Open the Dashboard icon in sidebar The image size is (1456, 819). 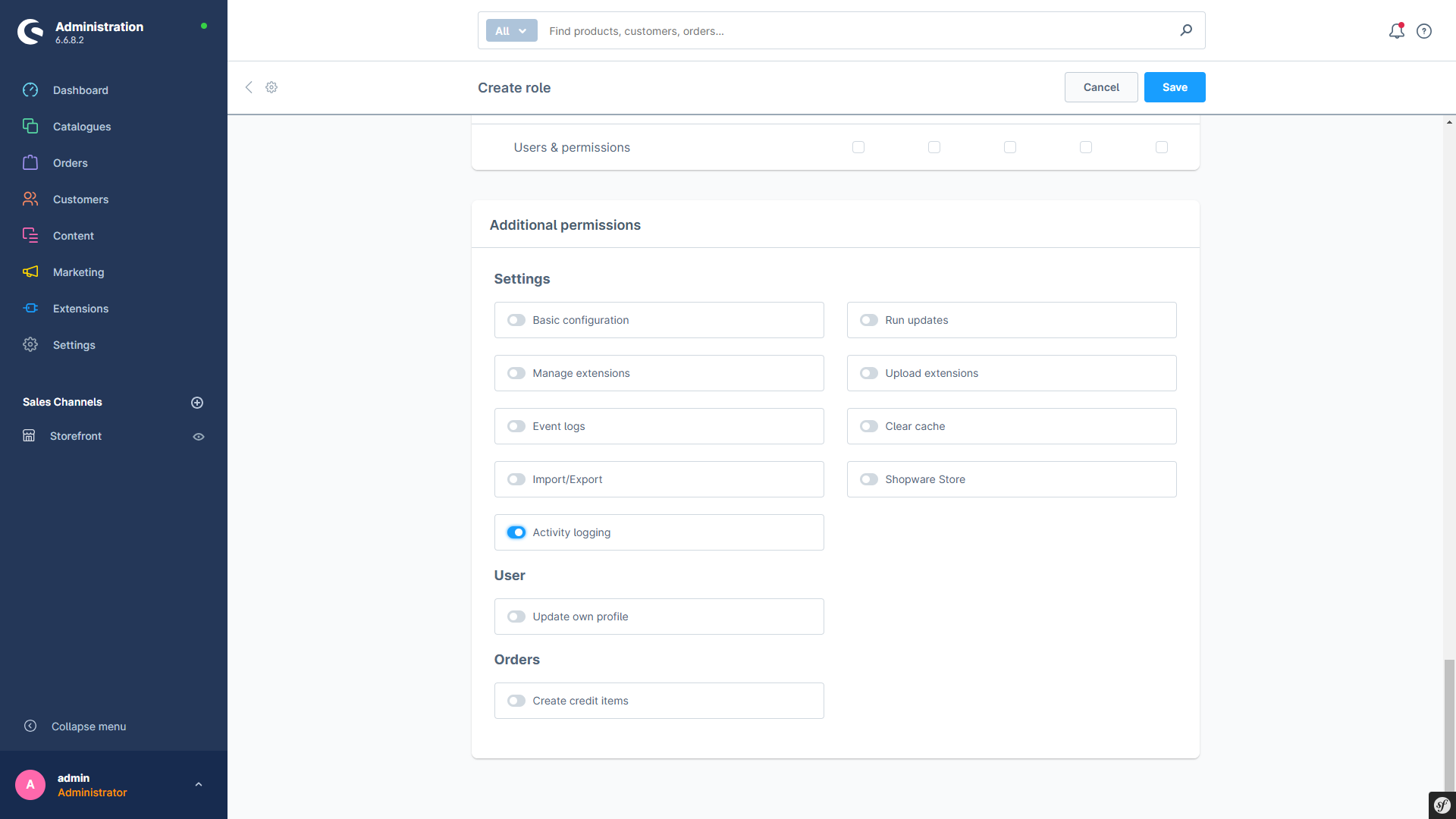pos(30,90)
